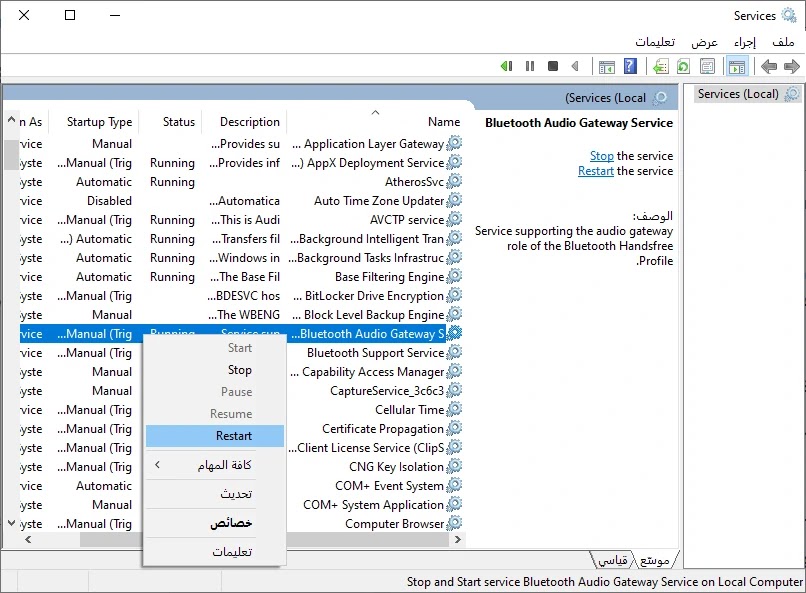Open the إجراء menu
The width and height of the screenshot is (806, 593).
point(745,42)
